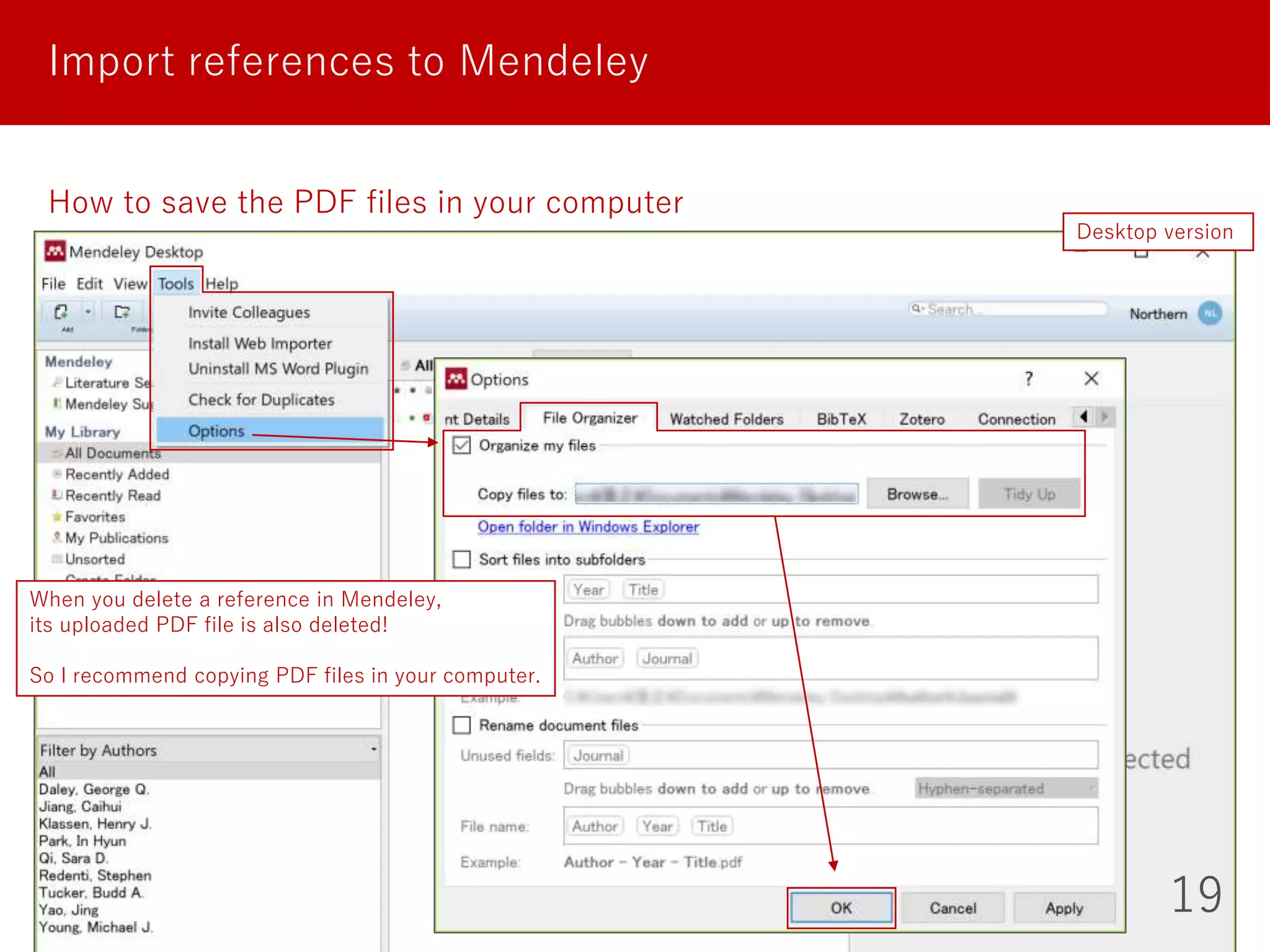Choose Invite Colleagues from Tools menu
Image resolution: width=1270 pixels, height=952 pixels.
point(249,312)
